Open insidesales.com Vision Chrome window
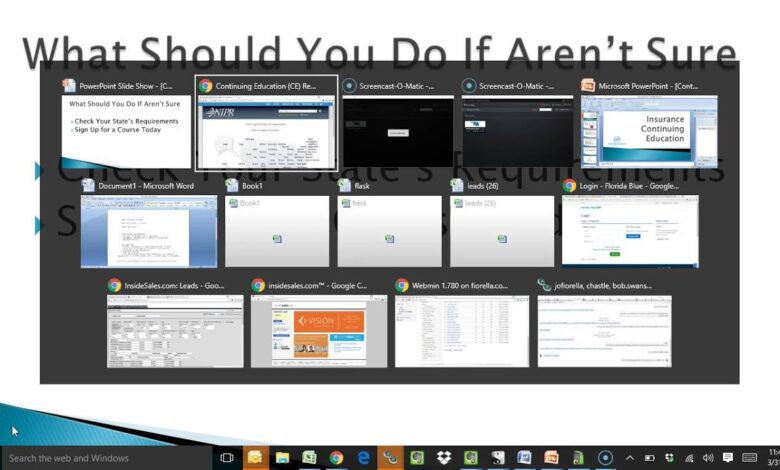Viewport: 780px width, 470px height. click(x=319, y=331)
